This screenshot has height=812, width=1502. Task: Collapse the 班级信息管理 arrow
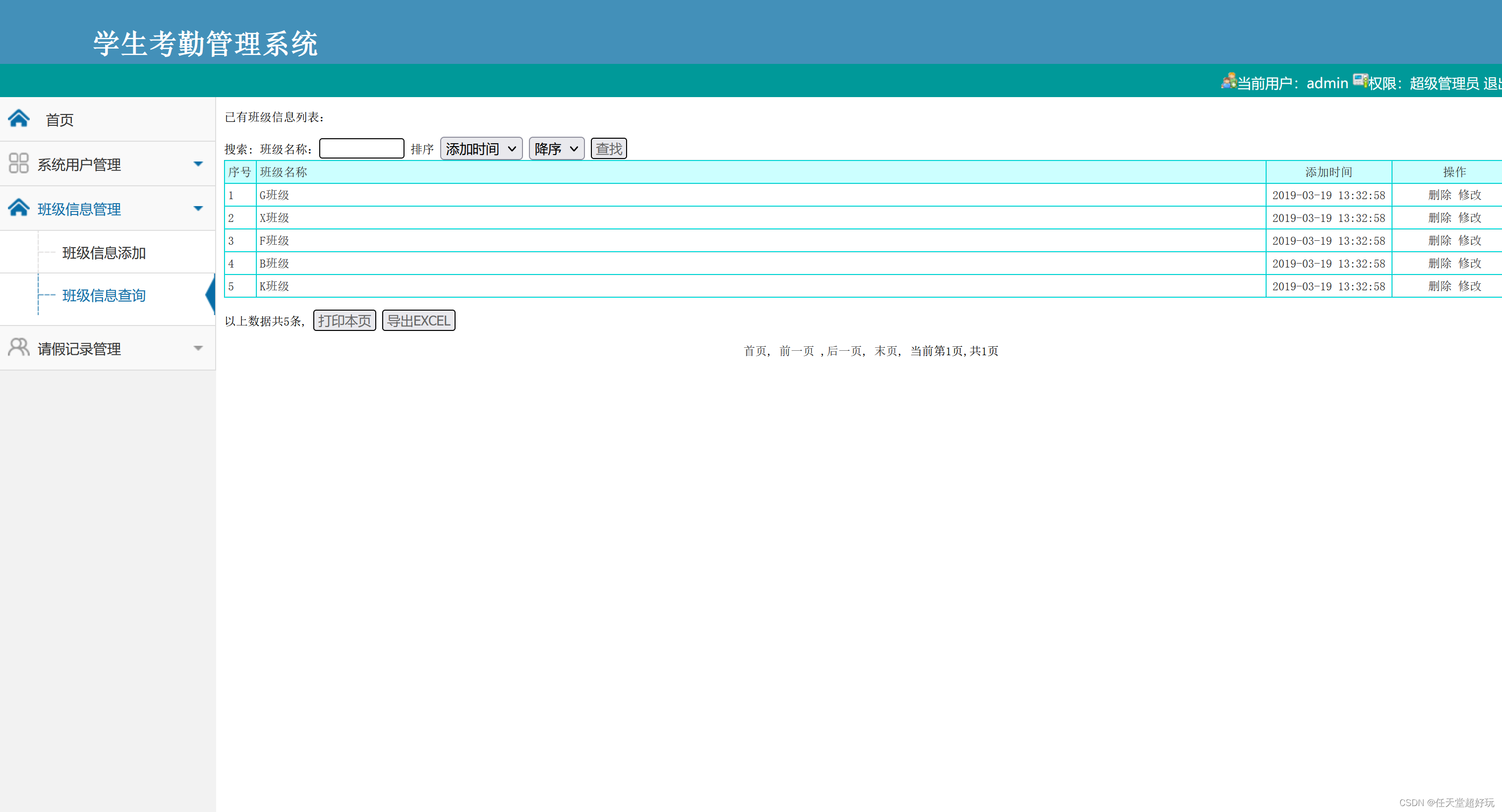tap(198, 208)
